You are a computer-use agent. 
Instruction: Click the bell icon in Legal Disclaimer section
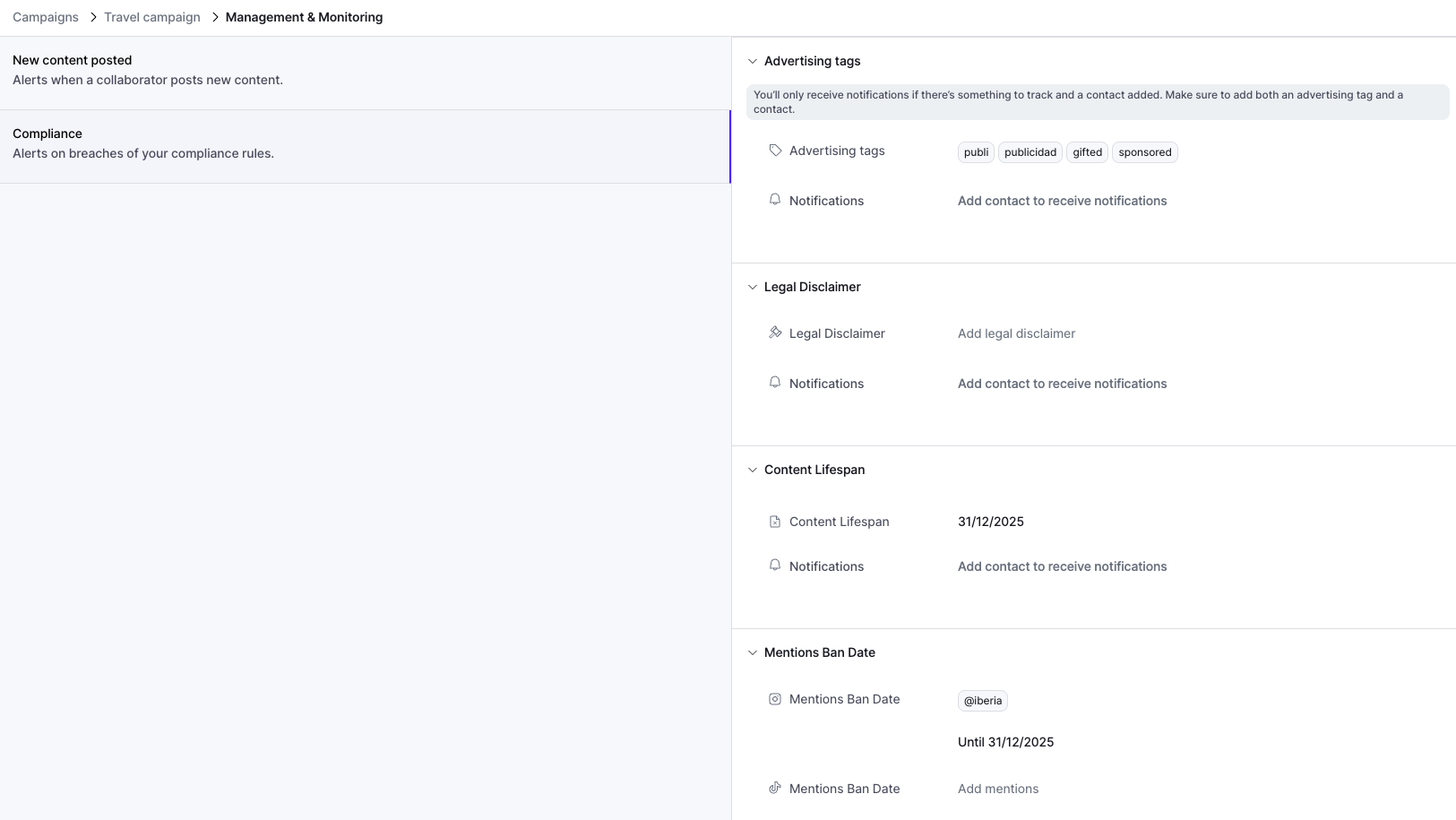pos(775,383)
